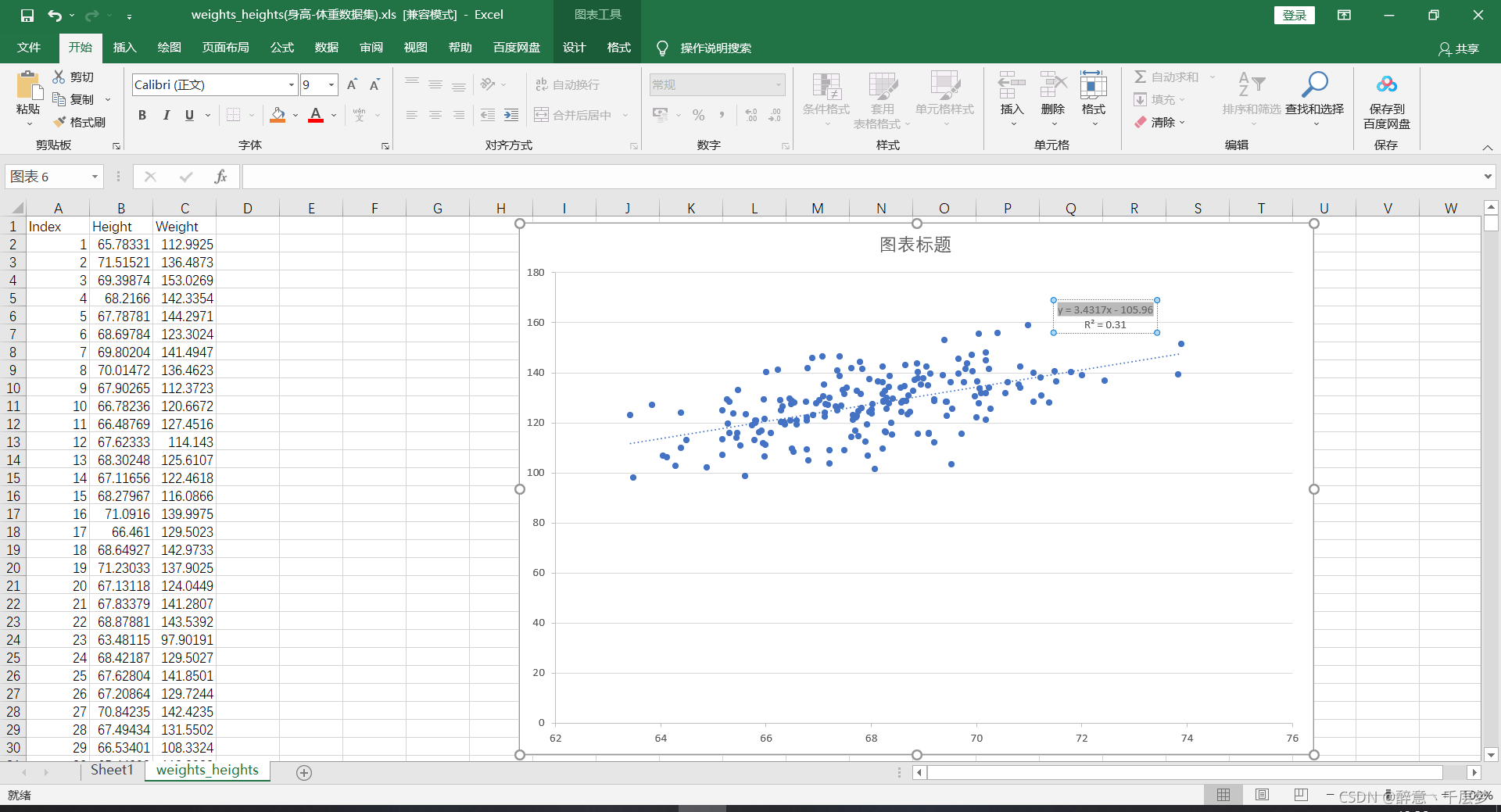Cut selection with scissors icon
The image size is (1501, 812).
[59, 77]
